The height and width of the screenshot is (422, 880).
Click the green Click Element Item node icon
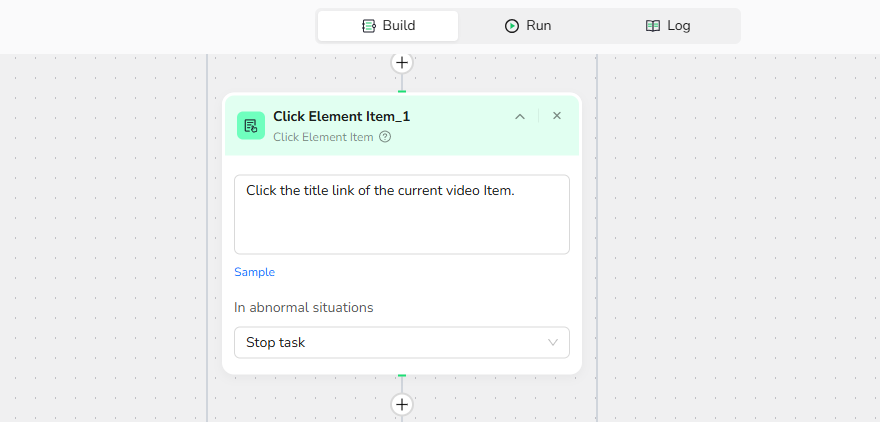[x=251, y=125]
